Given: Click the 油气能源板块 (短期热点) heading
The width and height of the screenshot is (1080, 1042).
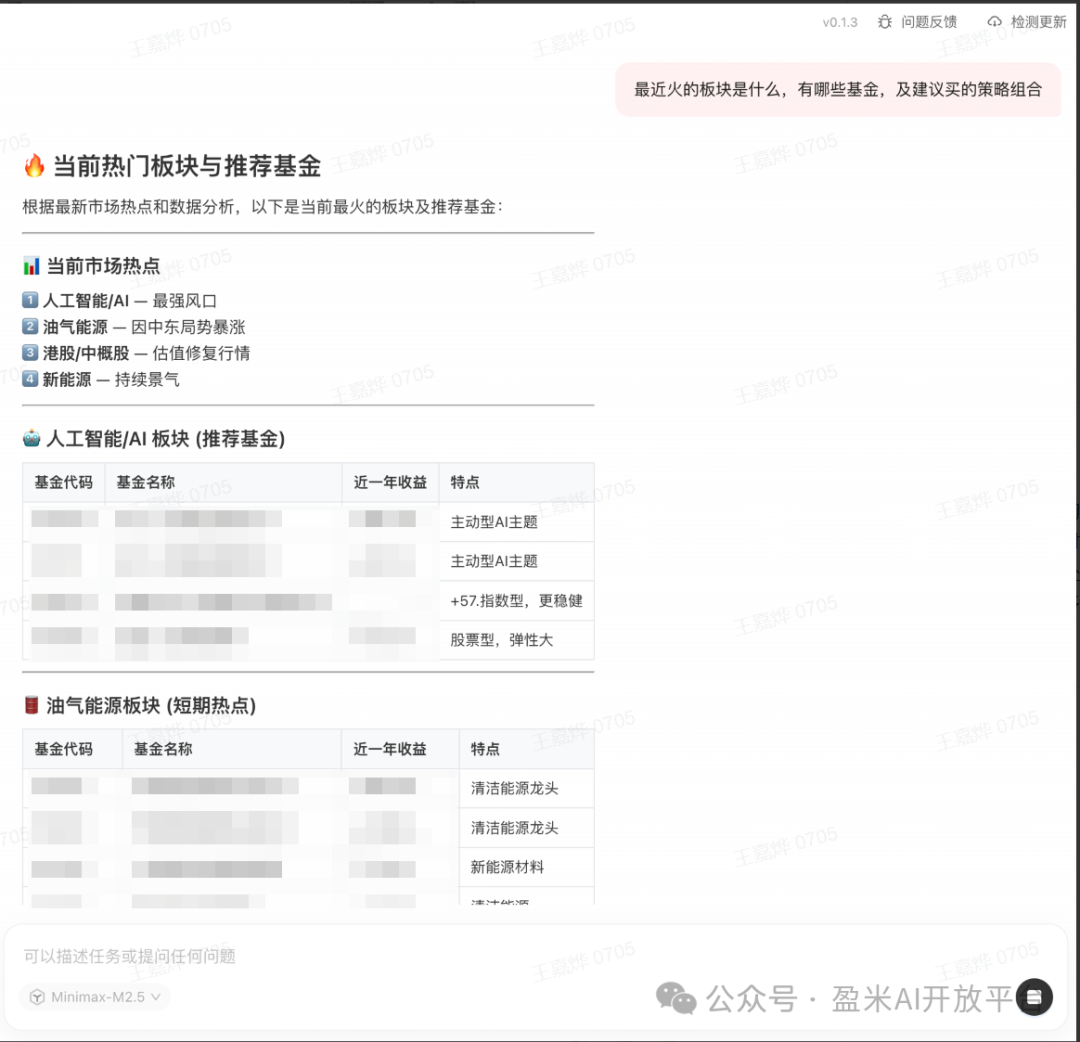Looking at the screenshot, I should 151,705.
